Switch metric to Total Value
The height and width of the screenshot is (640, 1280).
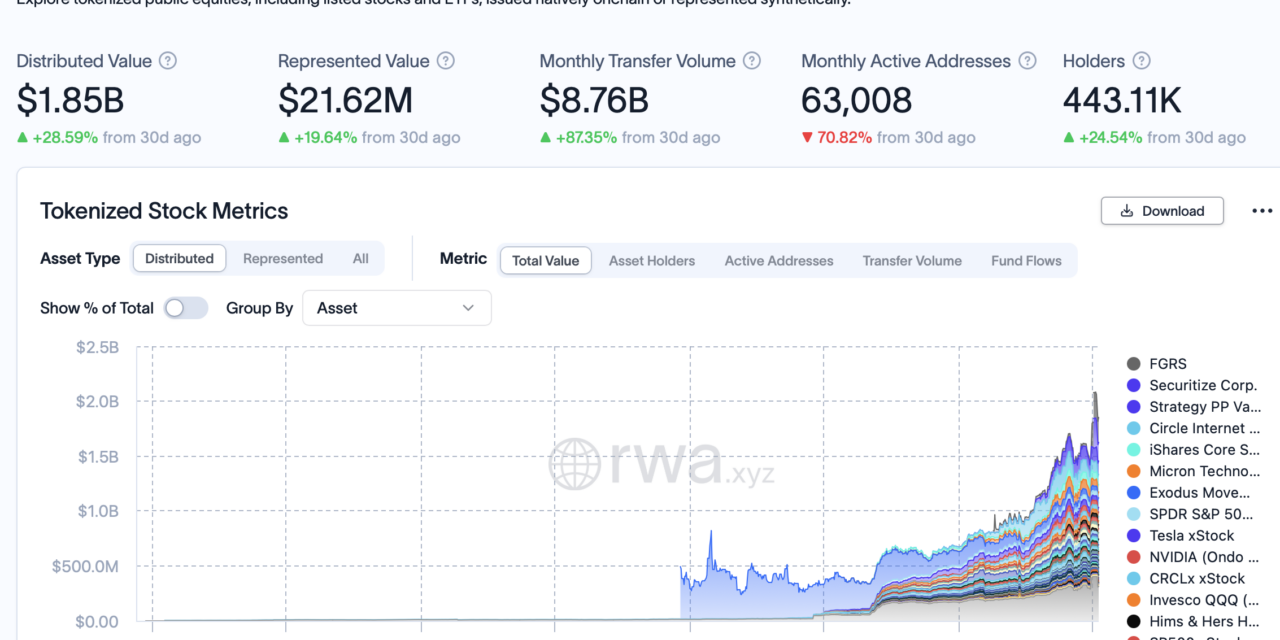click(546, 260)
